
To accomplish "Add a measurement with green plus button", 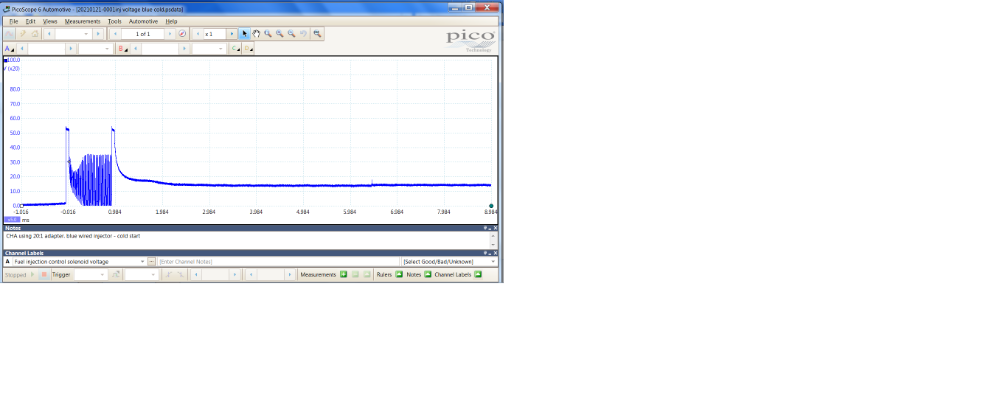I will point(343,274).
